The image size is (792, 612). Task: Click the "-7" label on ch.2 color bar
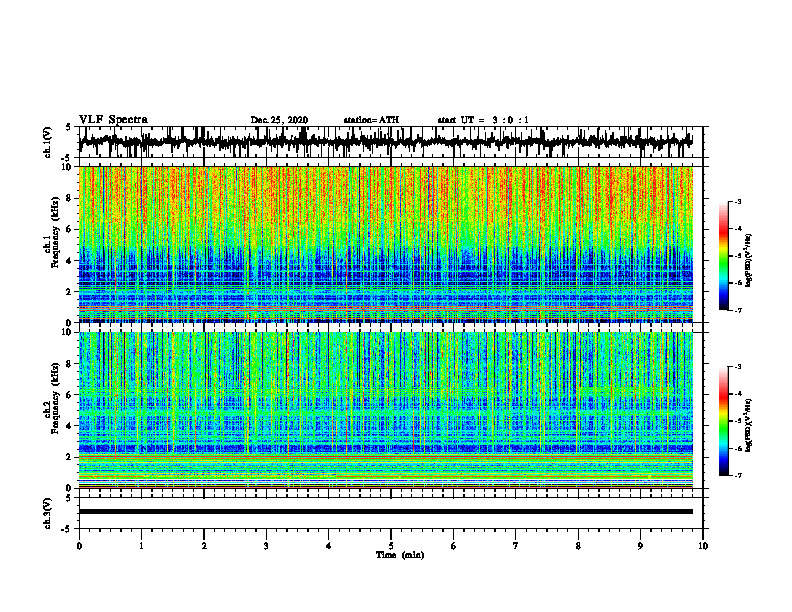click(738, 475)
